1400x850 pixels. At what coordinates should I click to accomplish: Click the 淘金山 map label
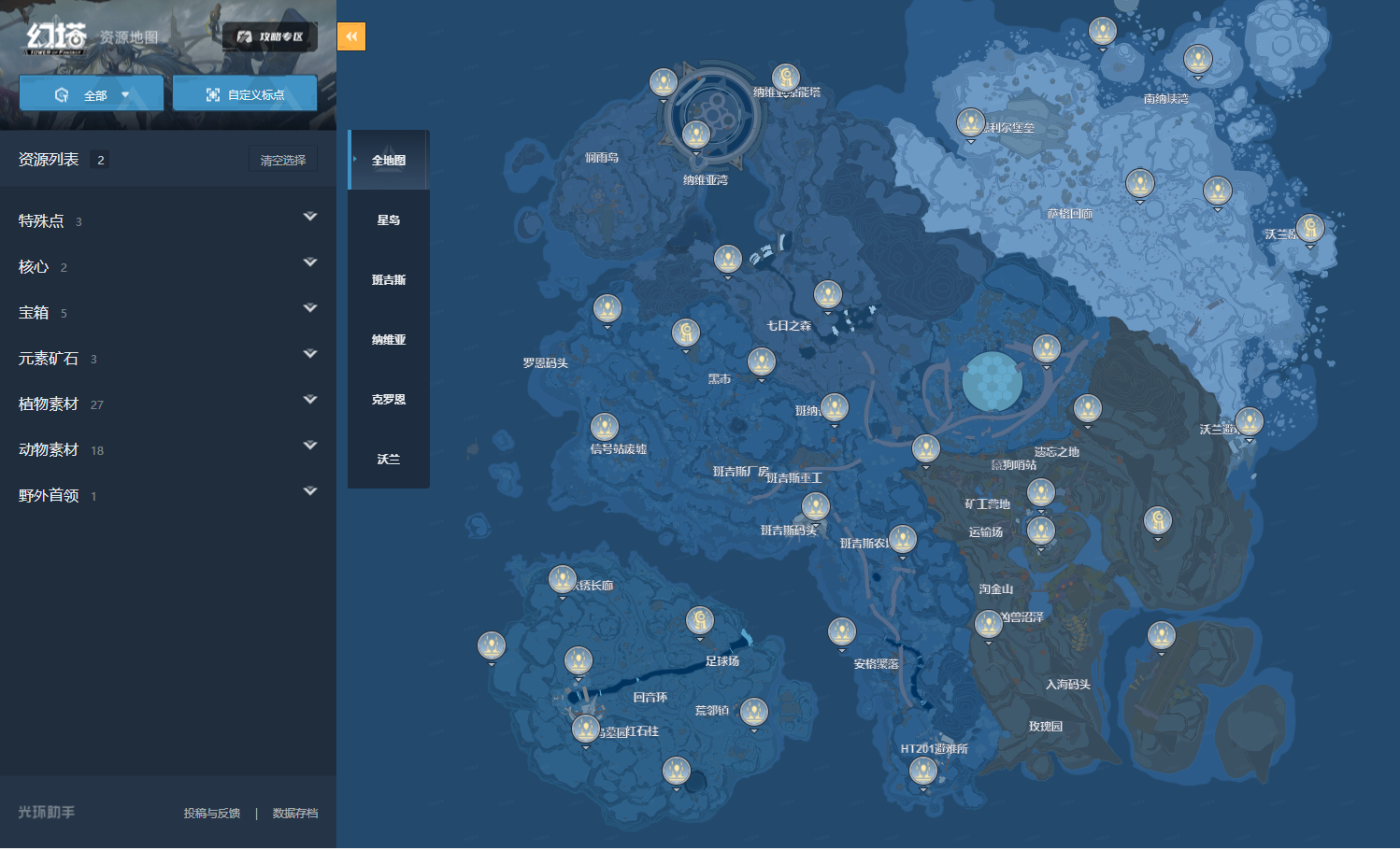(x=996, y=589)
